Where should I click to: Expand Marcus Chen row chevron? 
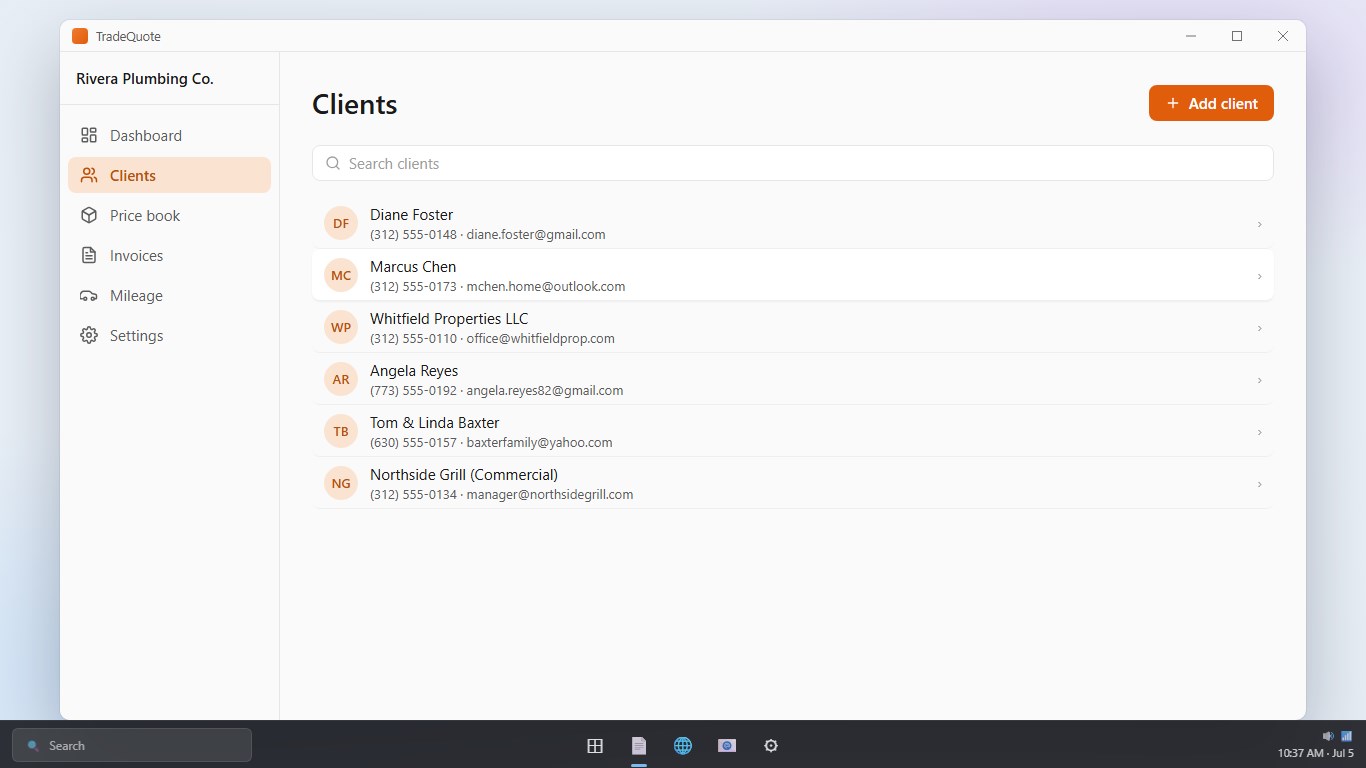pyautogui.click(x=1259, y=276)
